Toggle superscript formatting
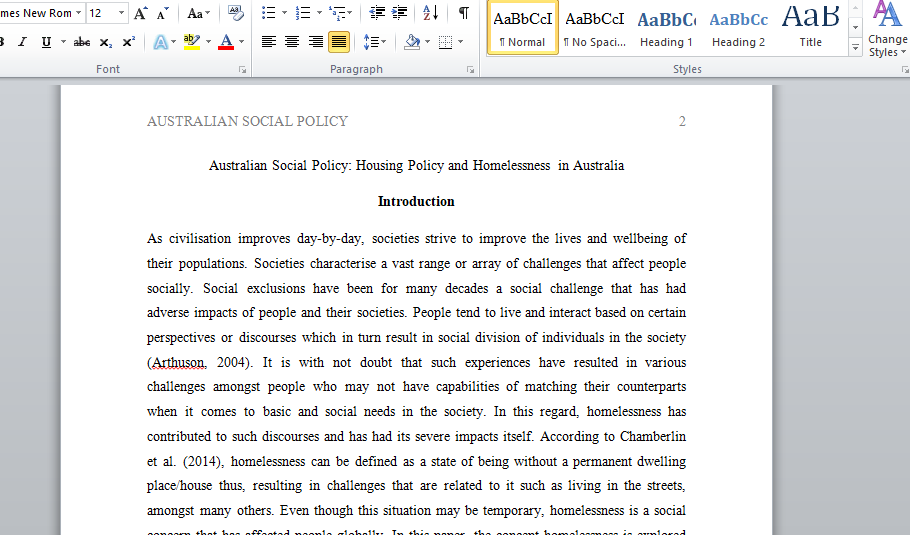Screen dimensions: 910x535 point(128,42)
